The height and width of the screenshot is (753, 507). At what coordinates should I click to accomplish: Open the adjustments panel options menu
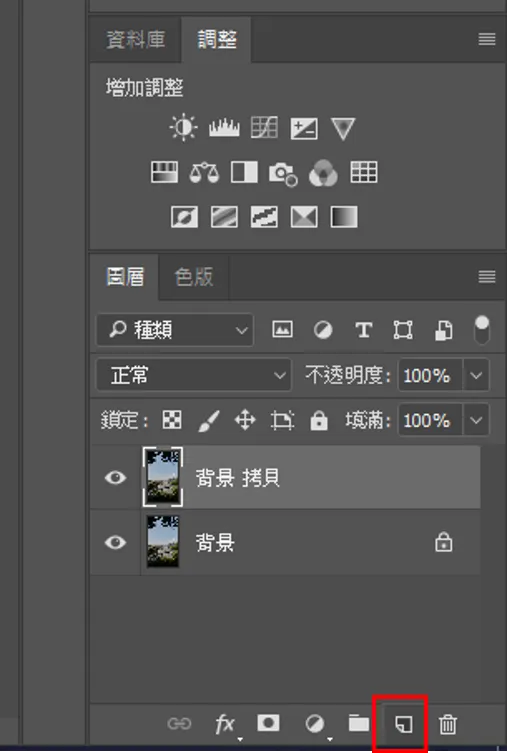(487, 39)
